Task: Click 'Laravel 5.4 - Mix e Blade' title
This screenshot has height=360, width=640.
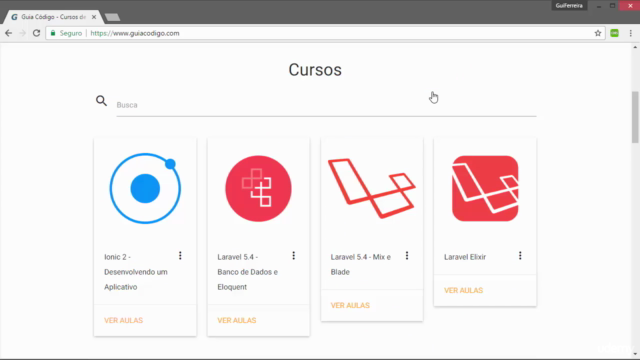Action: click(x=361, y=264)
